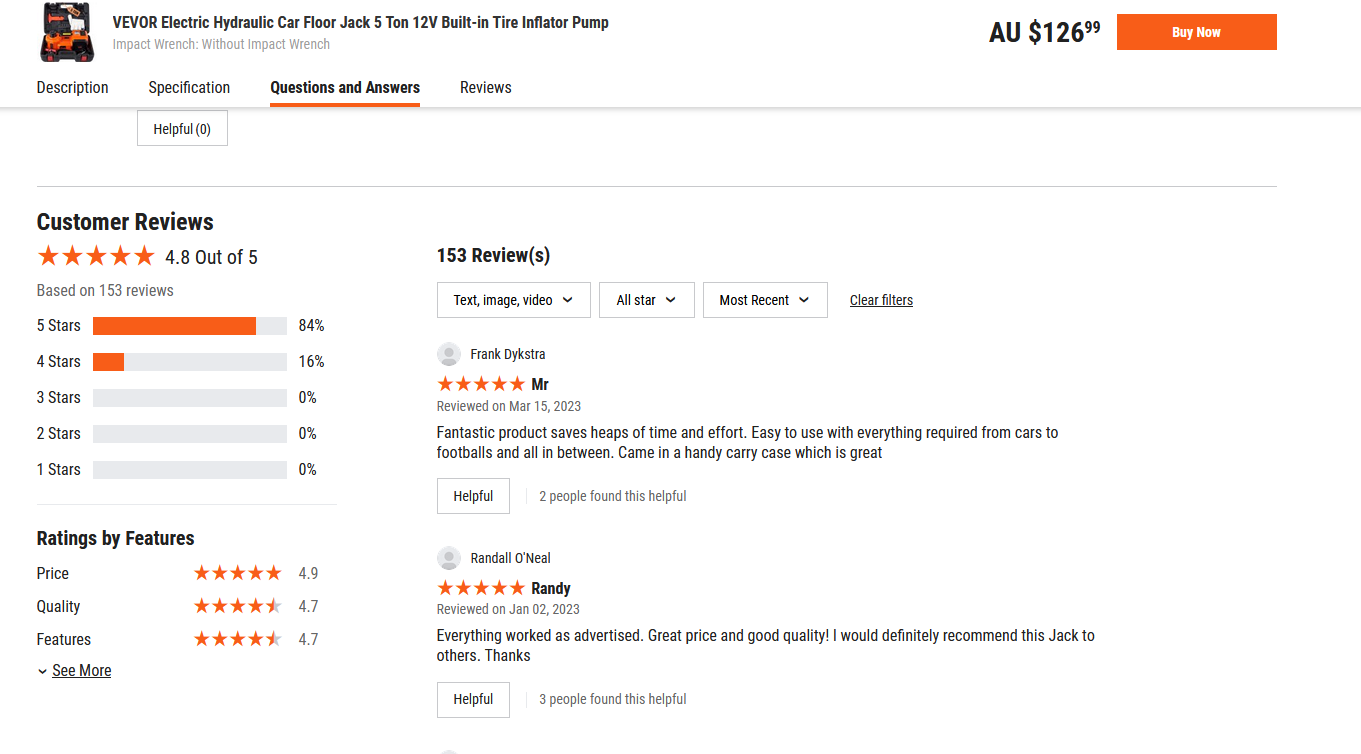Open the All star filter dropdown
The image size is (1361, 754).
[646, 300]
